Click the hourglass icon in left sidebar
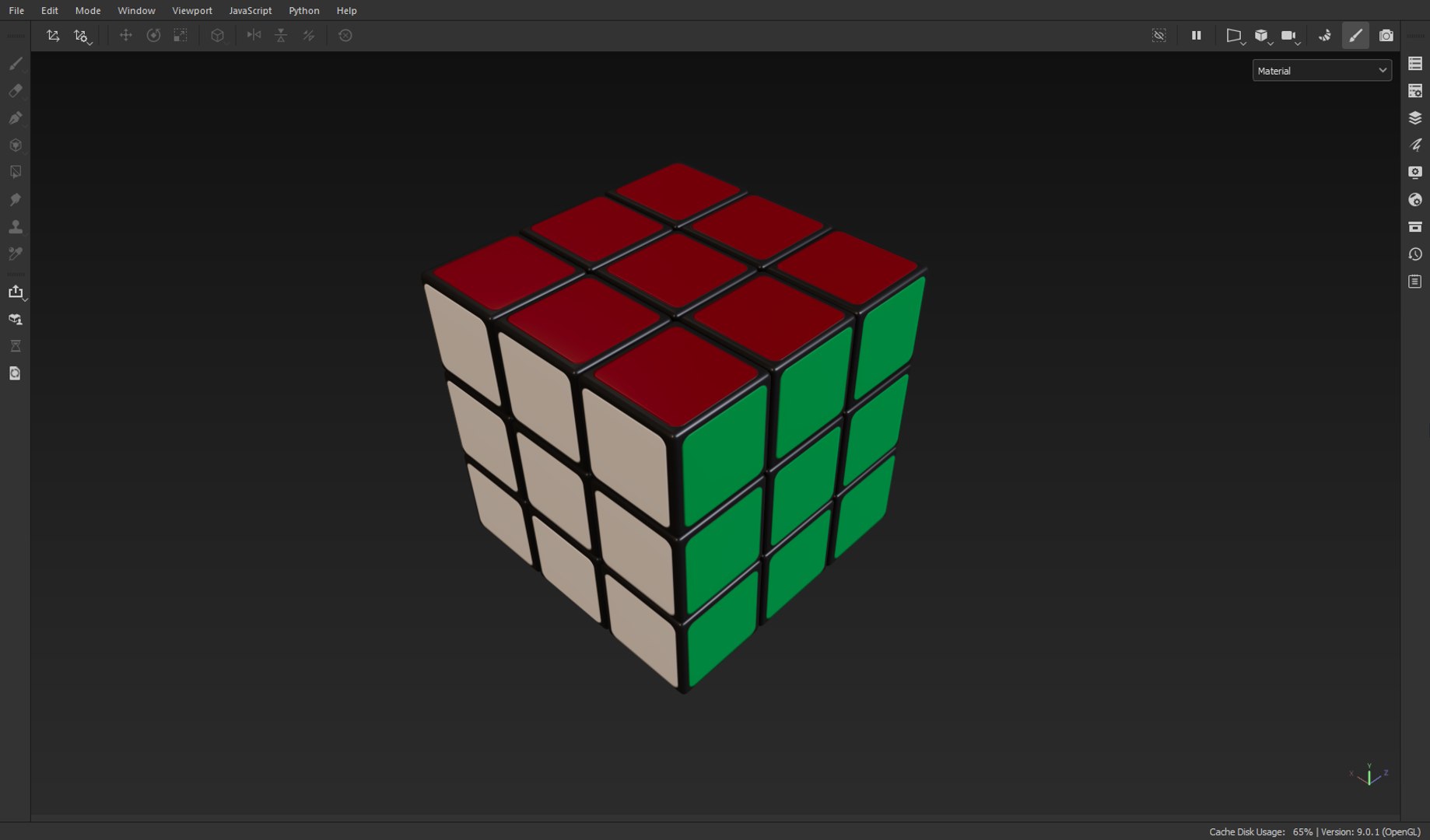 16,346
